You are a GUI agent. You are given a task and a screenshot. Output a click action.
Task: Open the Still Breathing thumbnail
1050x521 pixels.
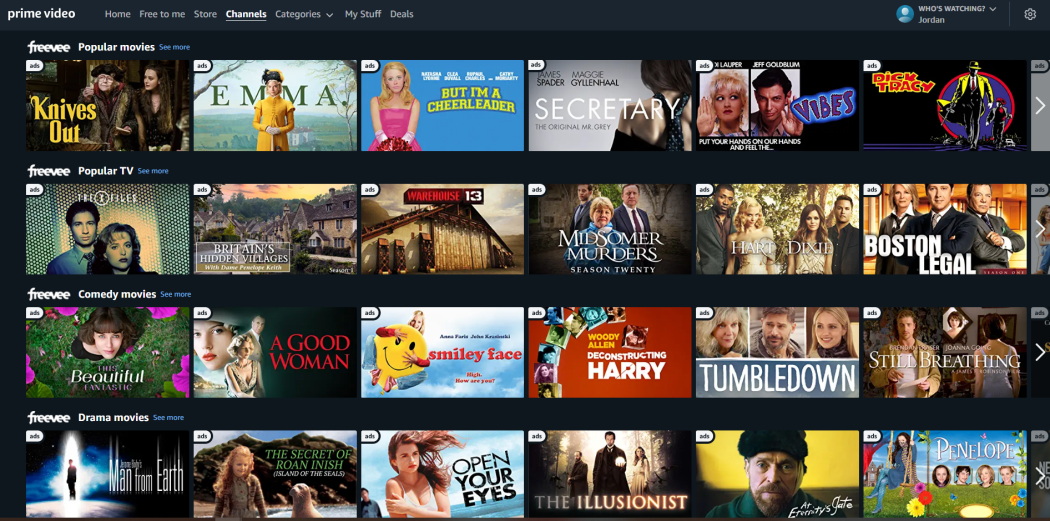[945, 352]
